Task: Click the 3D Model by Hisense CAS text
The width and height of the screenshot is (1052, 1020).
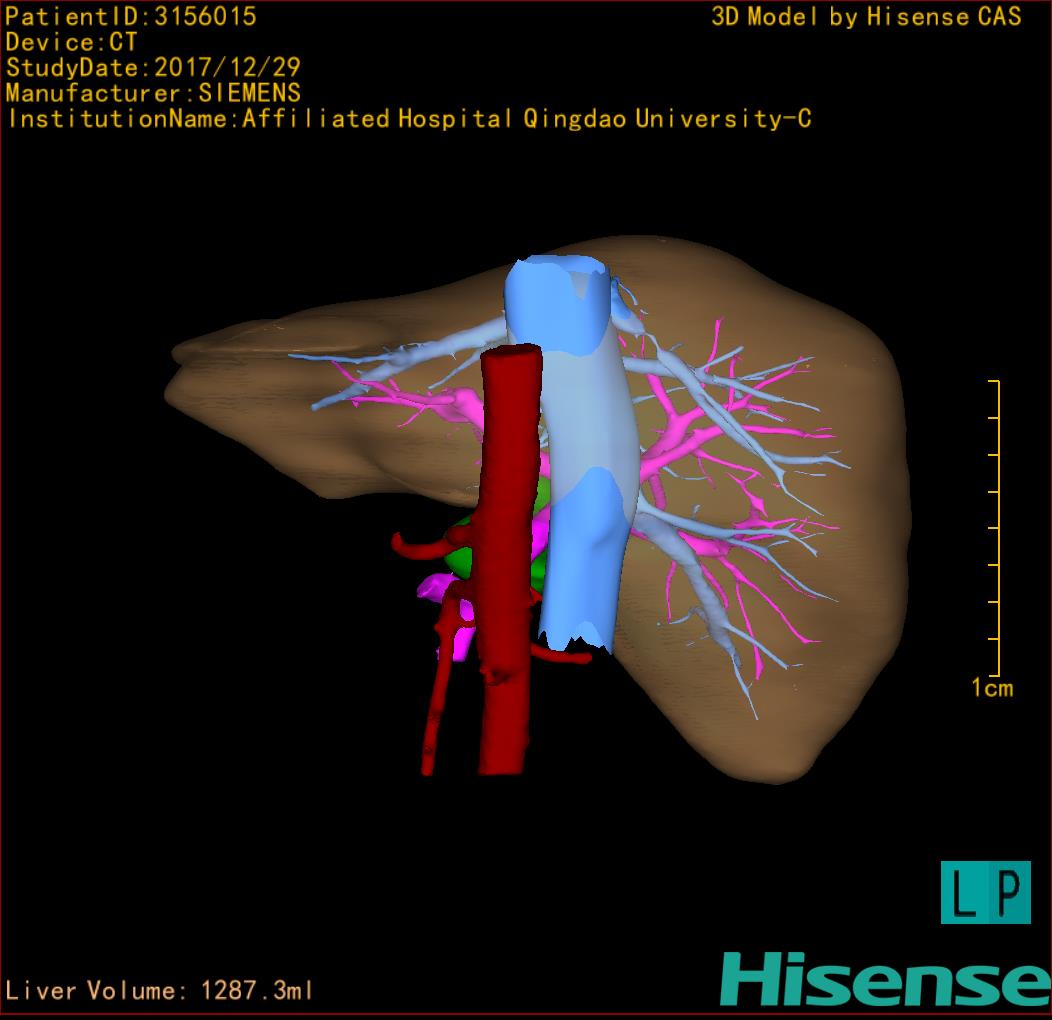Action: (866, 16)
